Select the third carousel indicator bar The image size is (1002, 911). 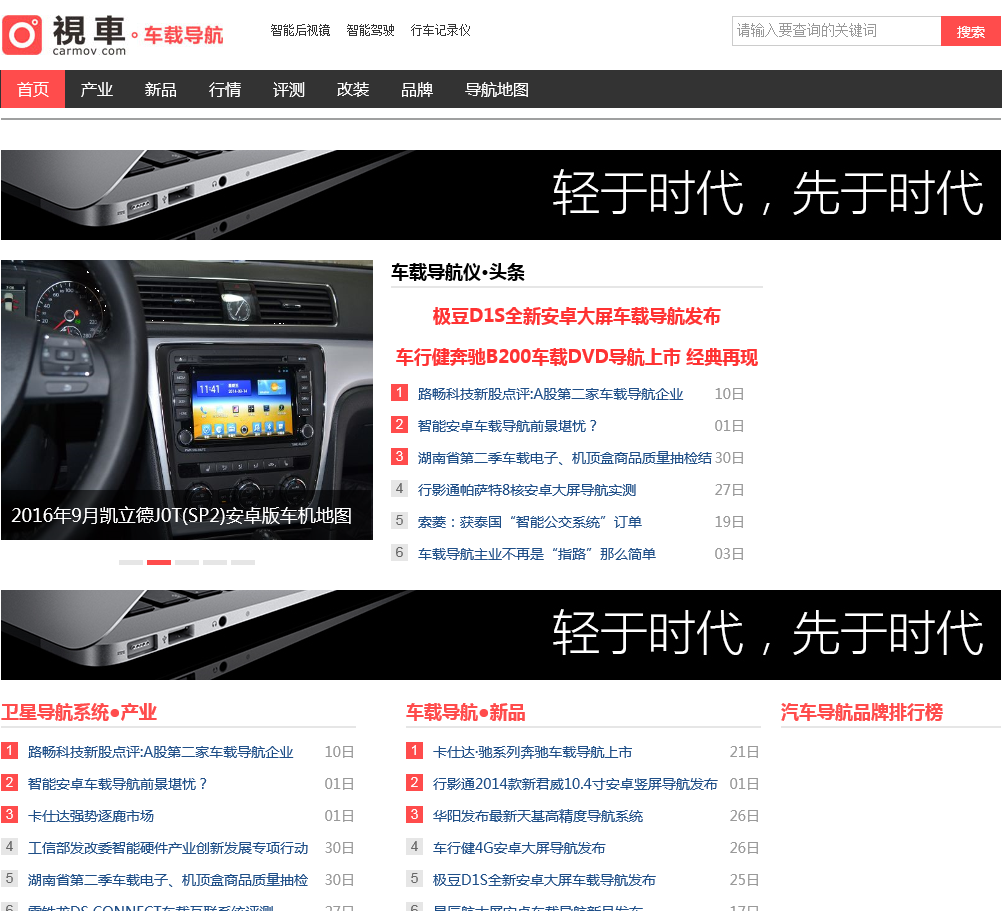click(187, 562)
